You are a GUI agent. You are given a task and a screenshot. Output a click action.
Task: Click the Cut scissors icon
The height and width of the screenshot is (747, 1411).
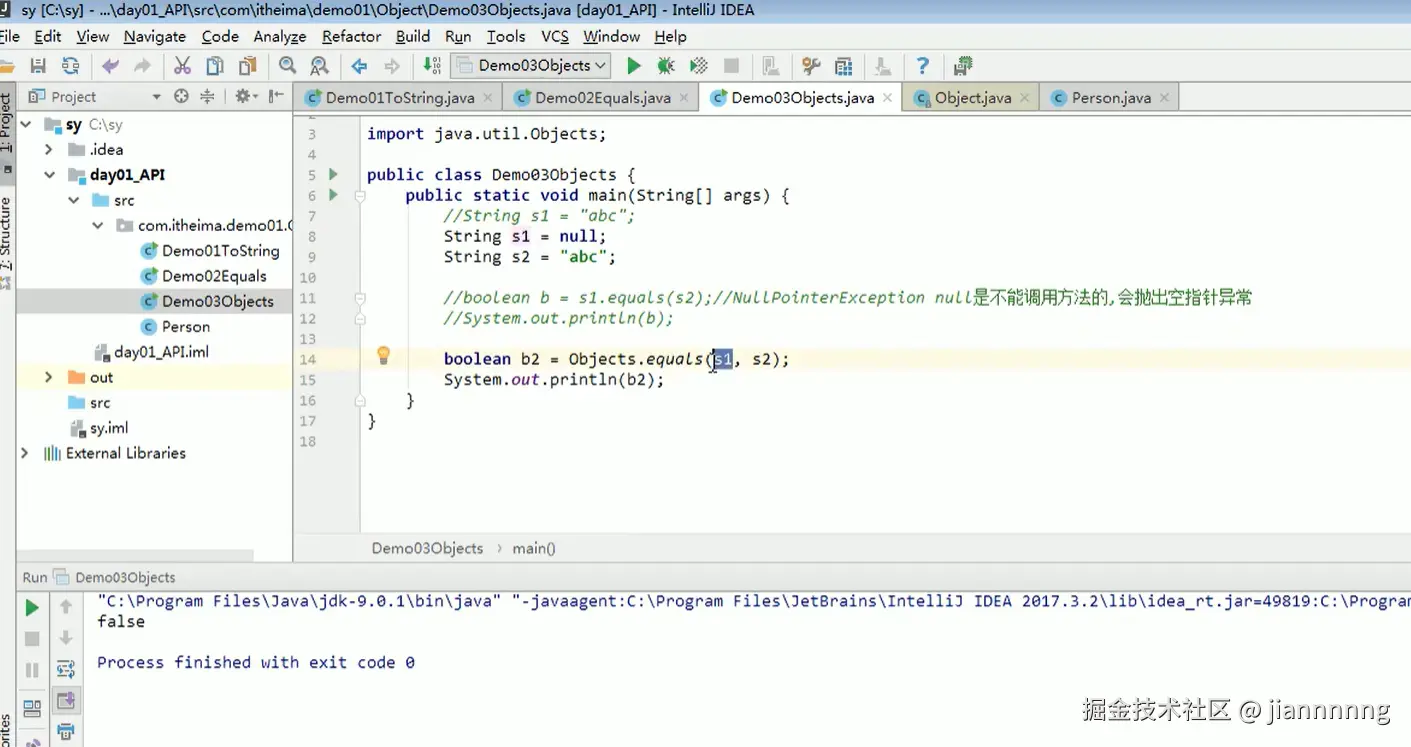coord(182,66)
